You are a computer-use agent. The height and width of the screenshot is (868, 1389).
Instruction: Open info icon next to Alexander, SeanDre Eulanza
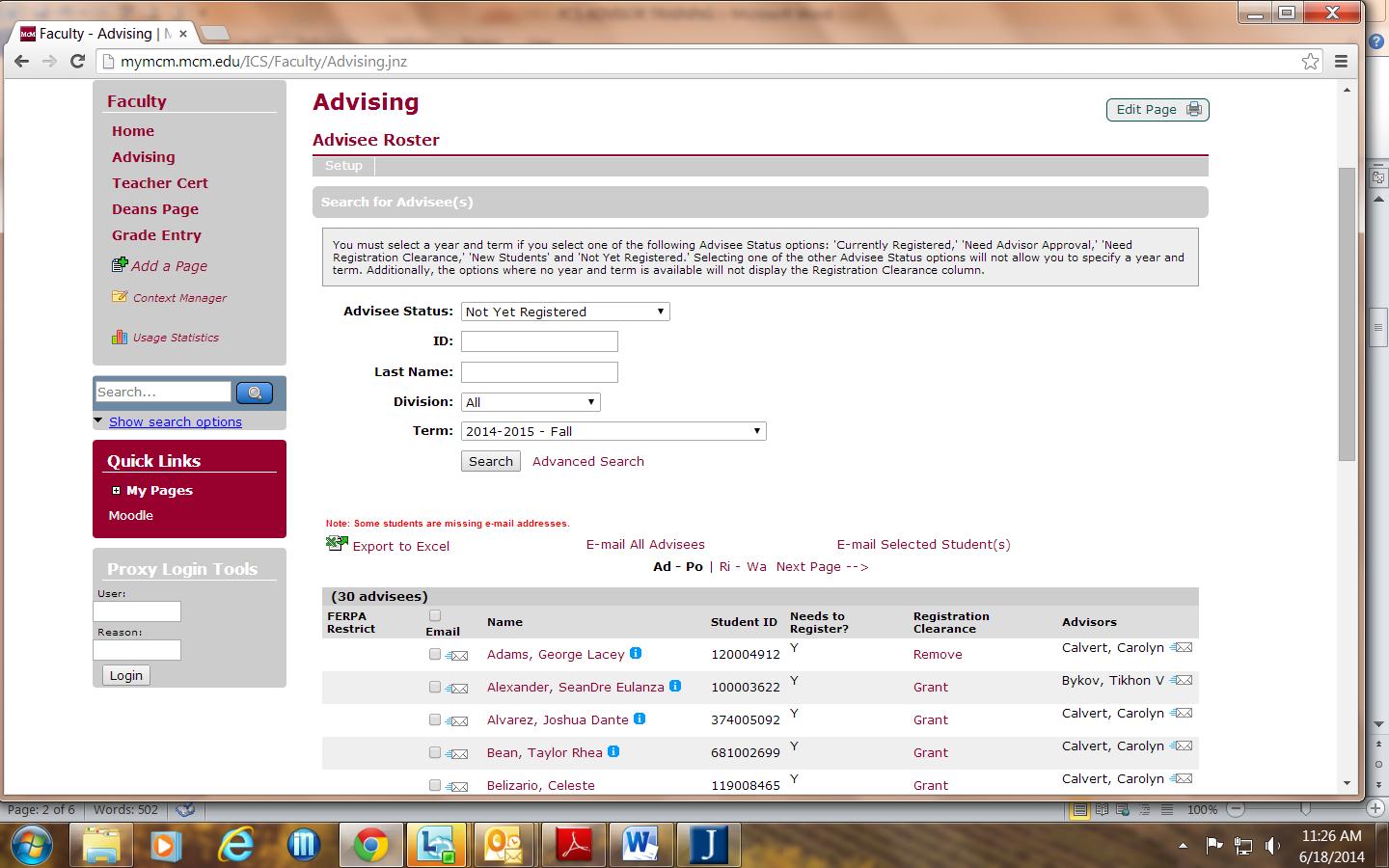tap(675, 686)
